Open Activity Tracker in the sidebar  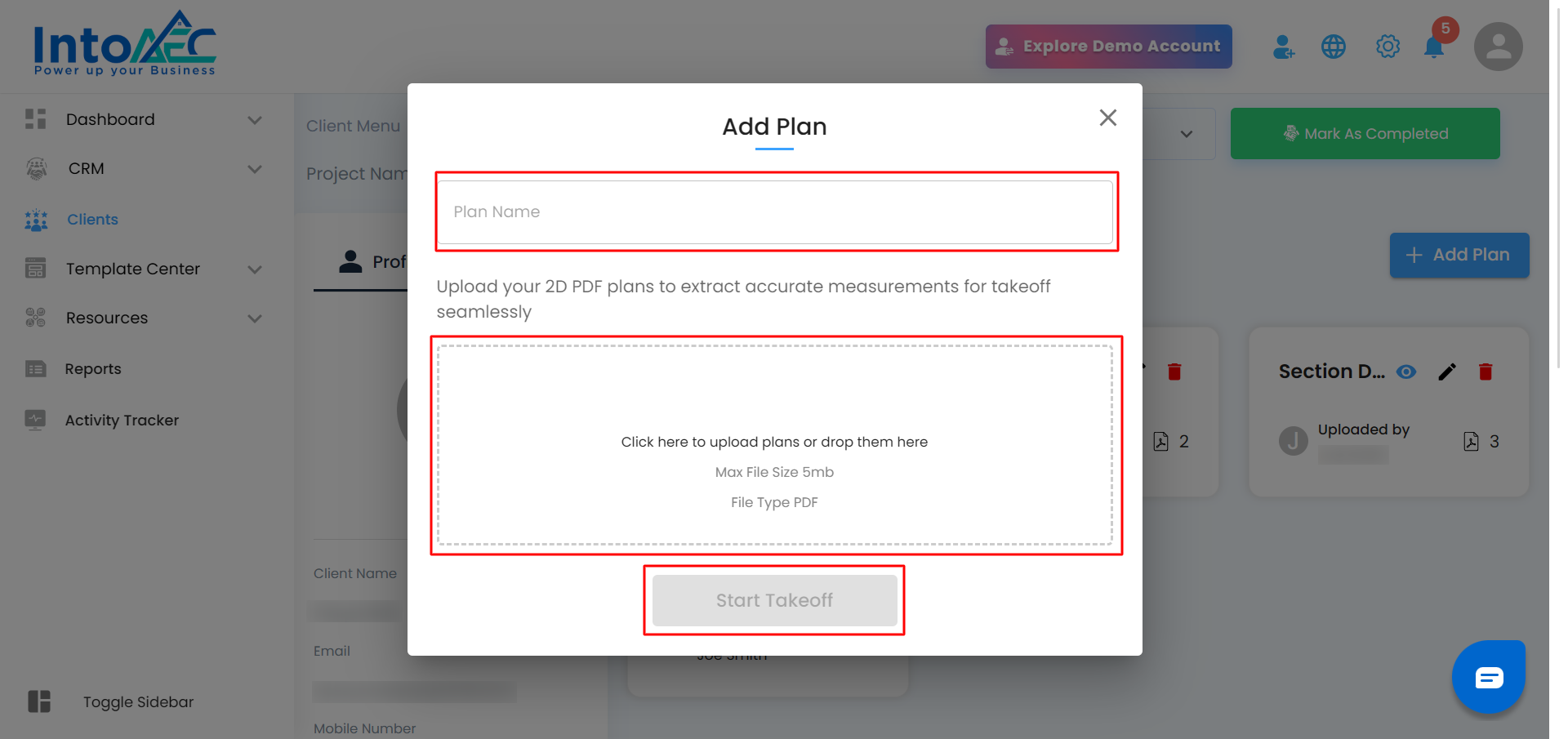[x=122, y=421]
